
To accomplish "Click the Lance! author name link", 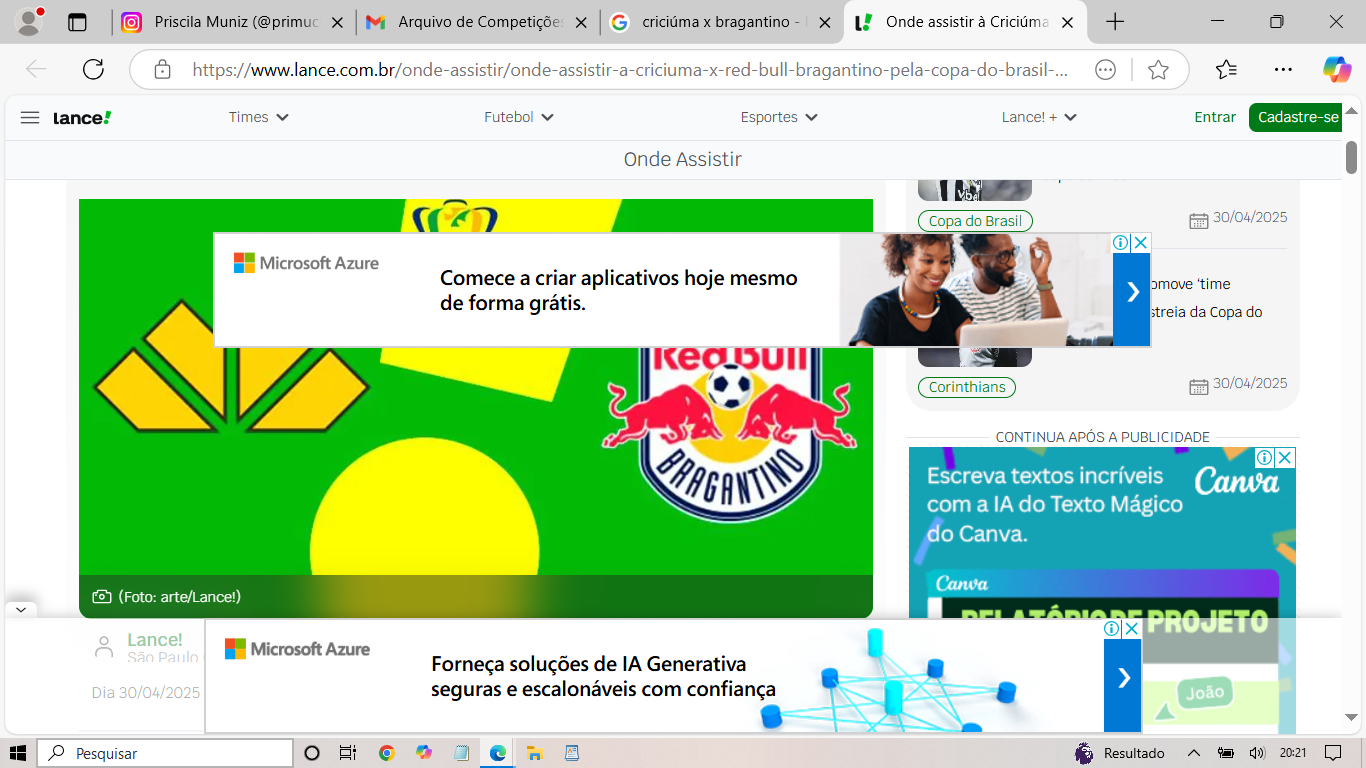I will point(155,640).
